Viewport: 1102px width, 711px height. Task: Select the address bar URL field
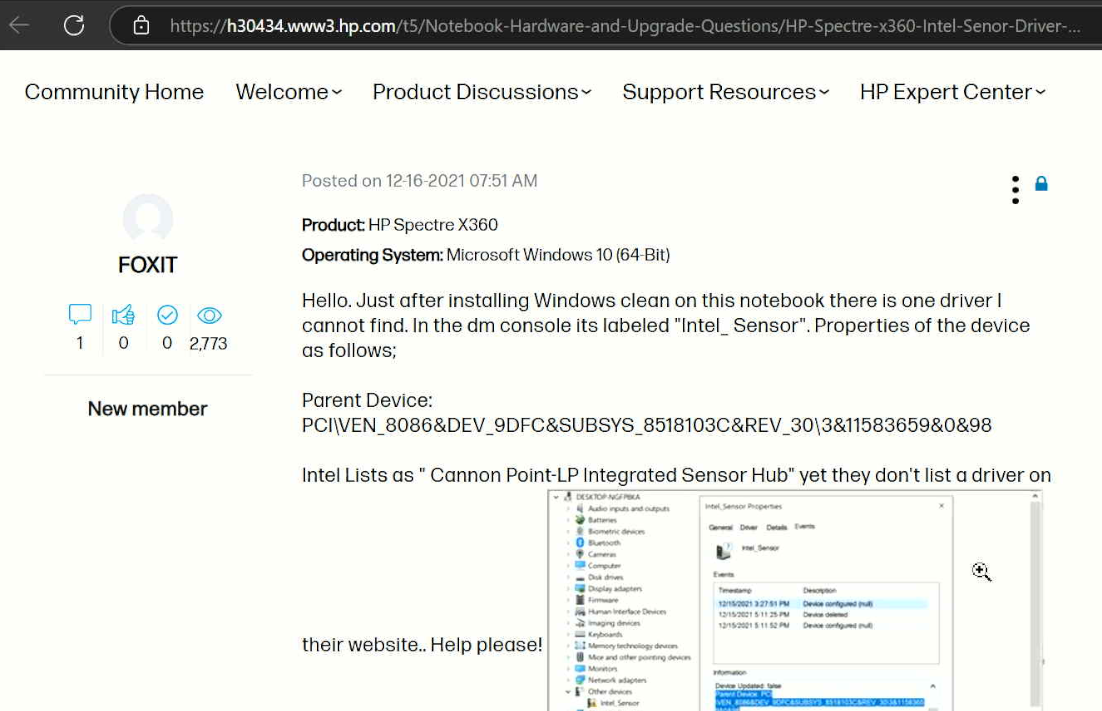(624, 26)
